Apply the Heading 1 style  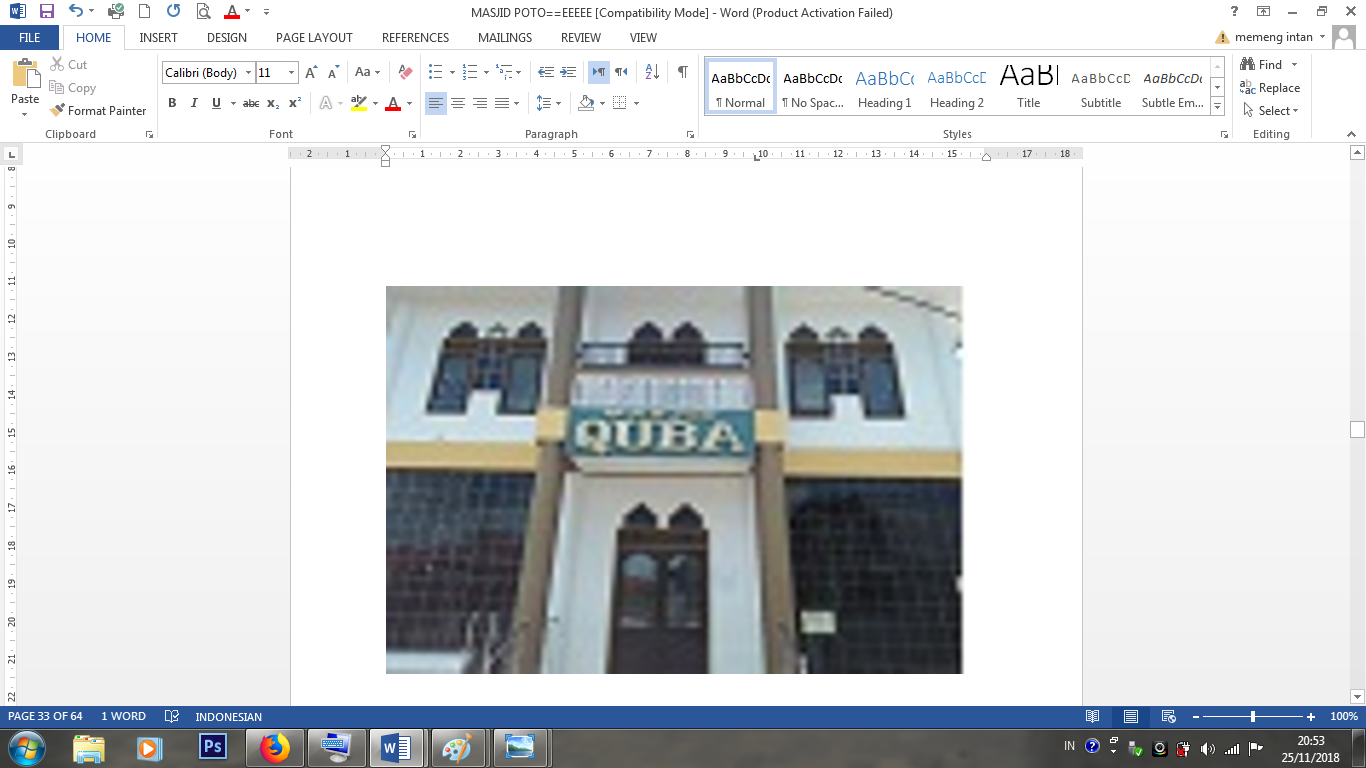pos(885,87)
